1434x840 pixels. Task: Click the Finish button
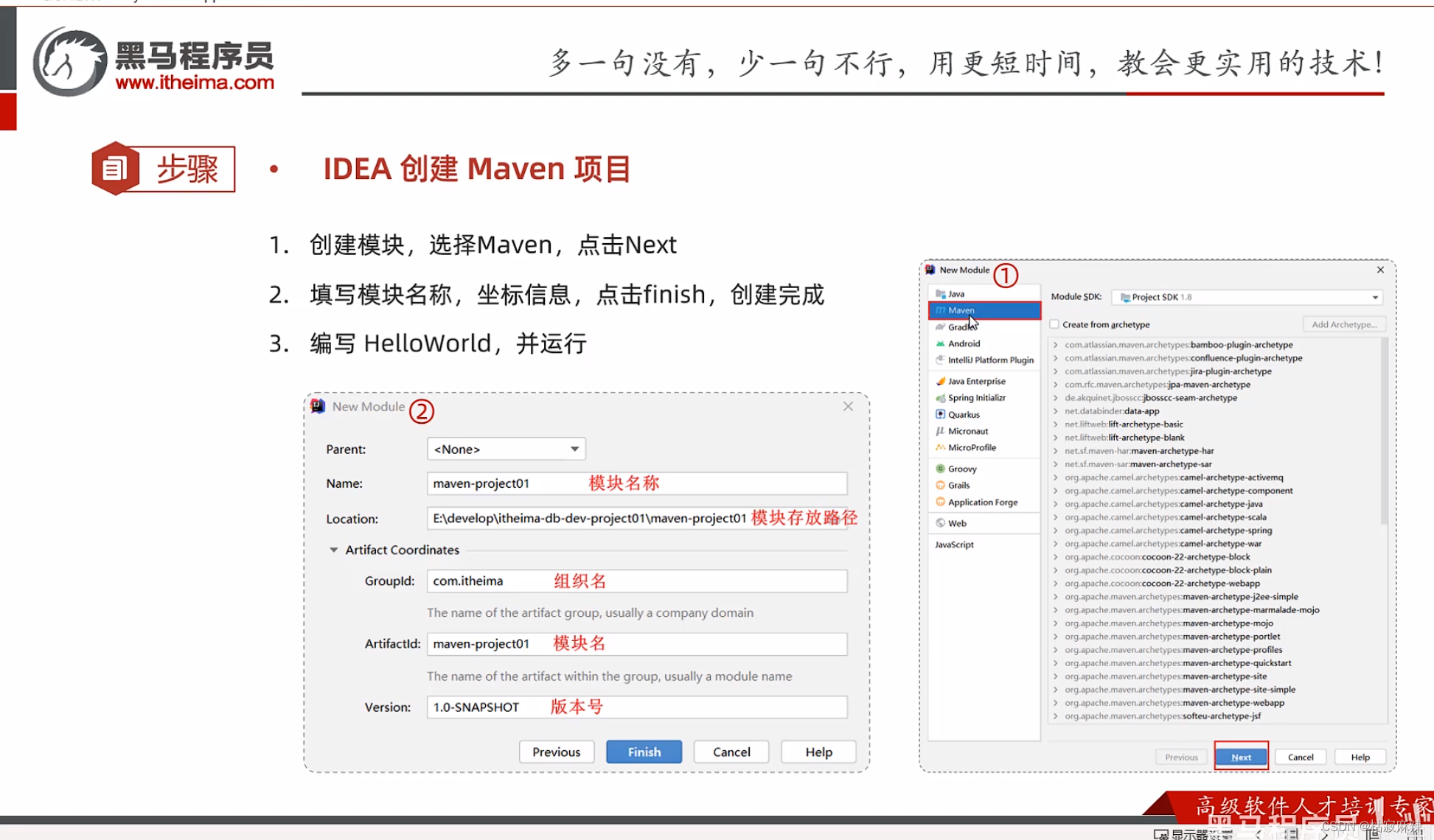(x=644, y=751)
